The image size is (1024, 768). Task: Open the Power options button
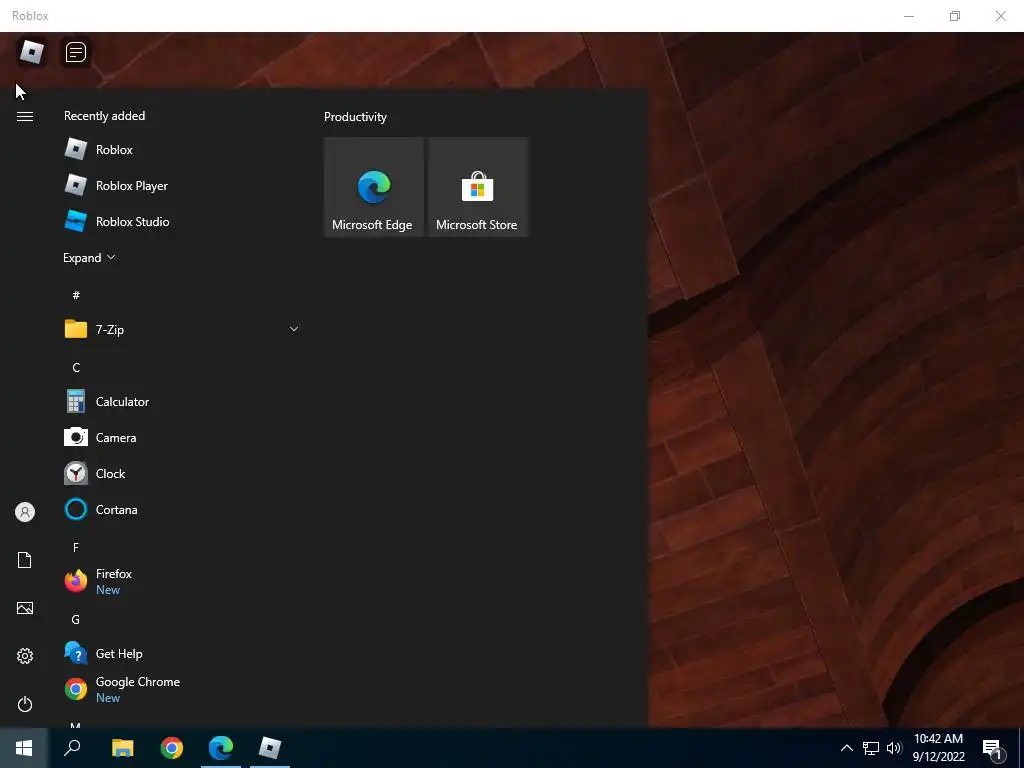[x=25, y=704]
